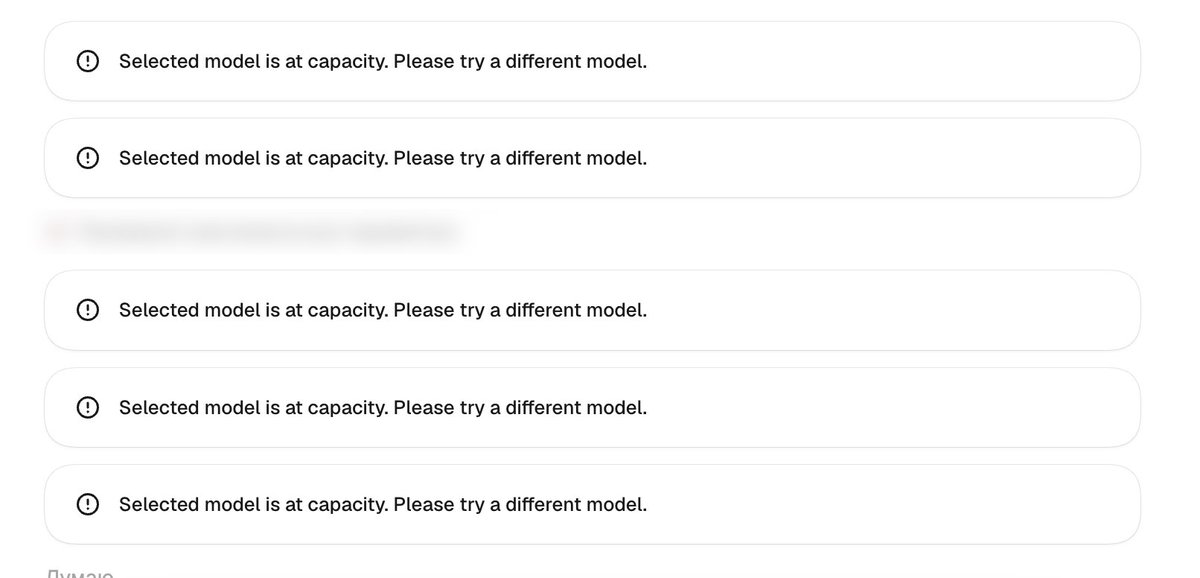Click the warning icon in the topmost error banner

tap(88, 61)
